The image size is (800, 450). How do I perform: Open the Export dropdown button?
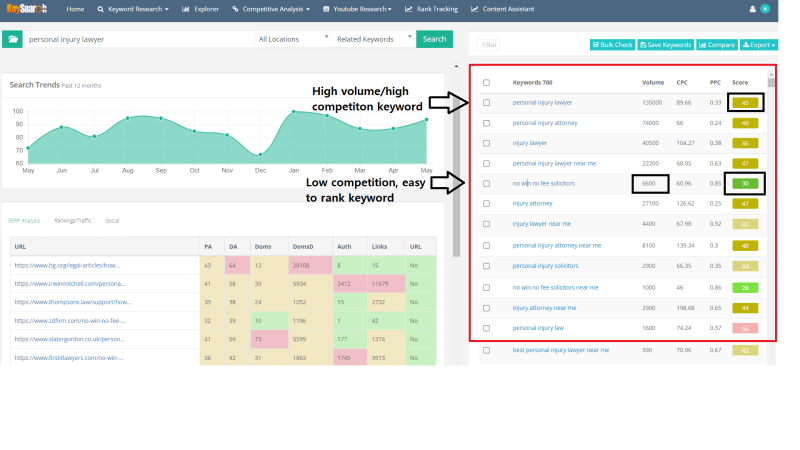759,45
